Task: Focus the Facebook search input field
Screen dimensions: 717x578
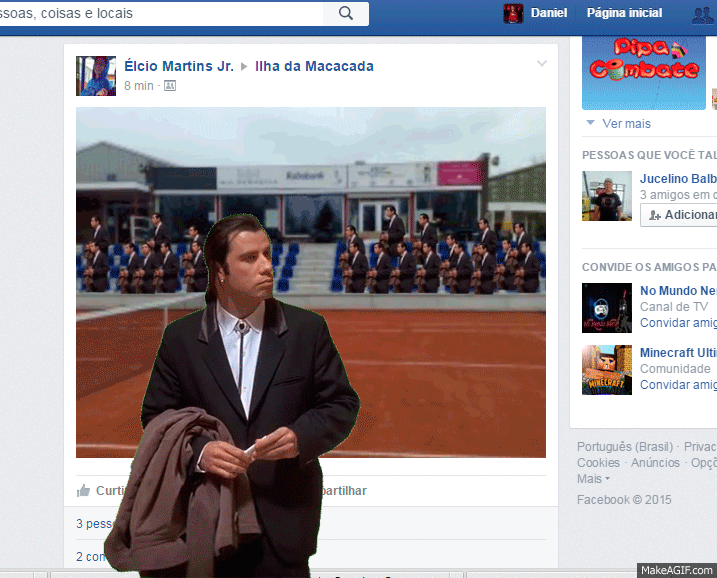Action: (x=161, y=13)
